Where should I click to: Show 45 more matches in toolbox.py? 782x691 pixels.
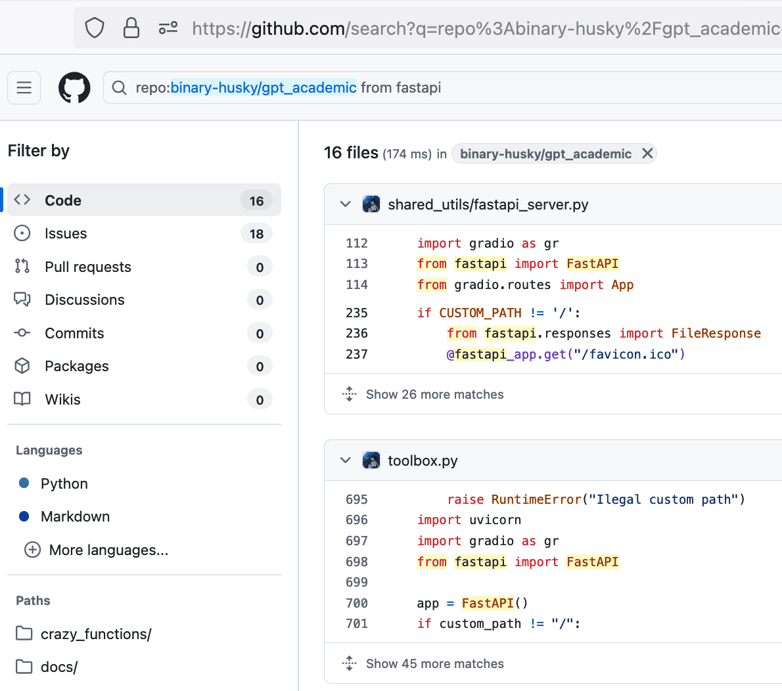[434, 664]
